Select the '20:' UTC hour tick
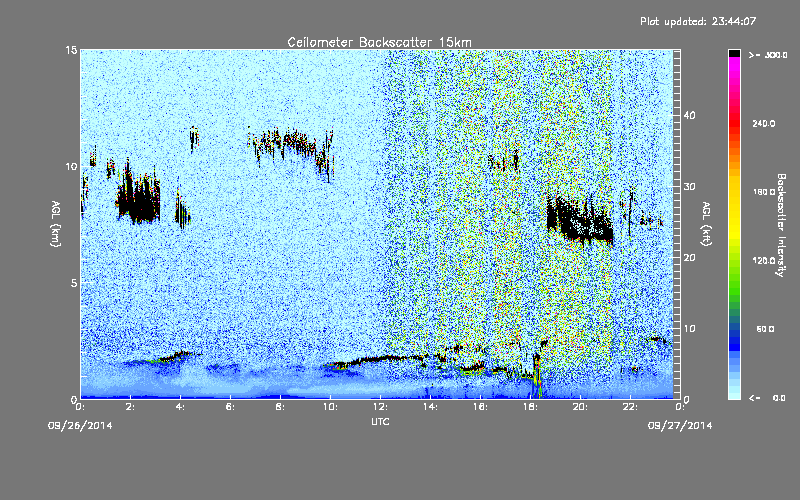 click(x=580, y=407)
